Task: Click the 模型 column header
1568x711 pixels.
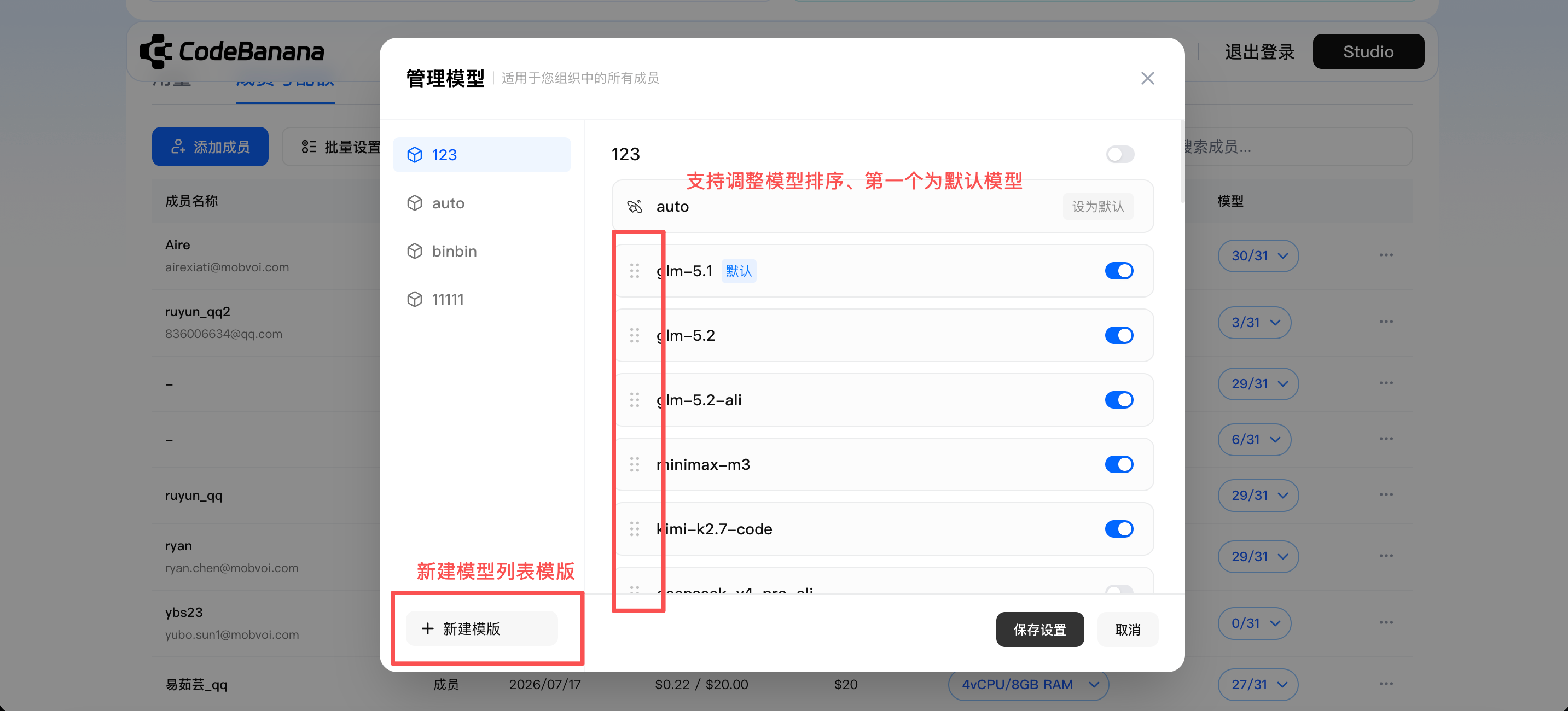Action: tap(1230, 201)
